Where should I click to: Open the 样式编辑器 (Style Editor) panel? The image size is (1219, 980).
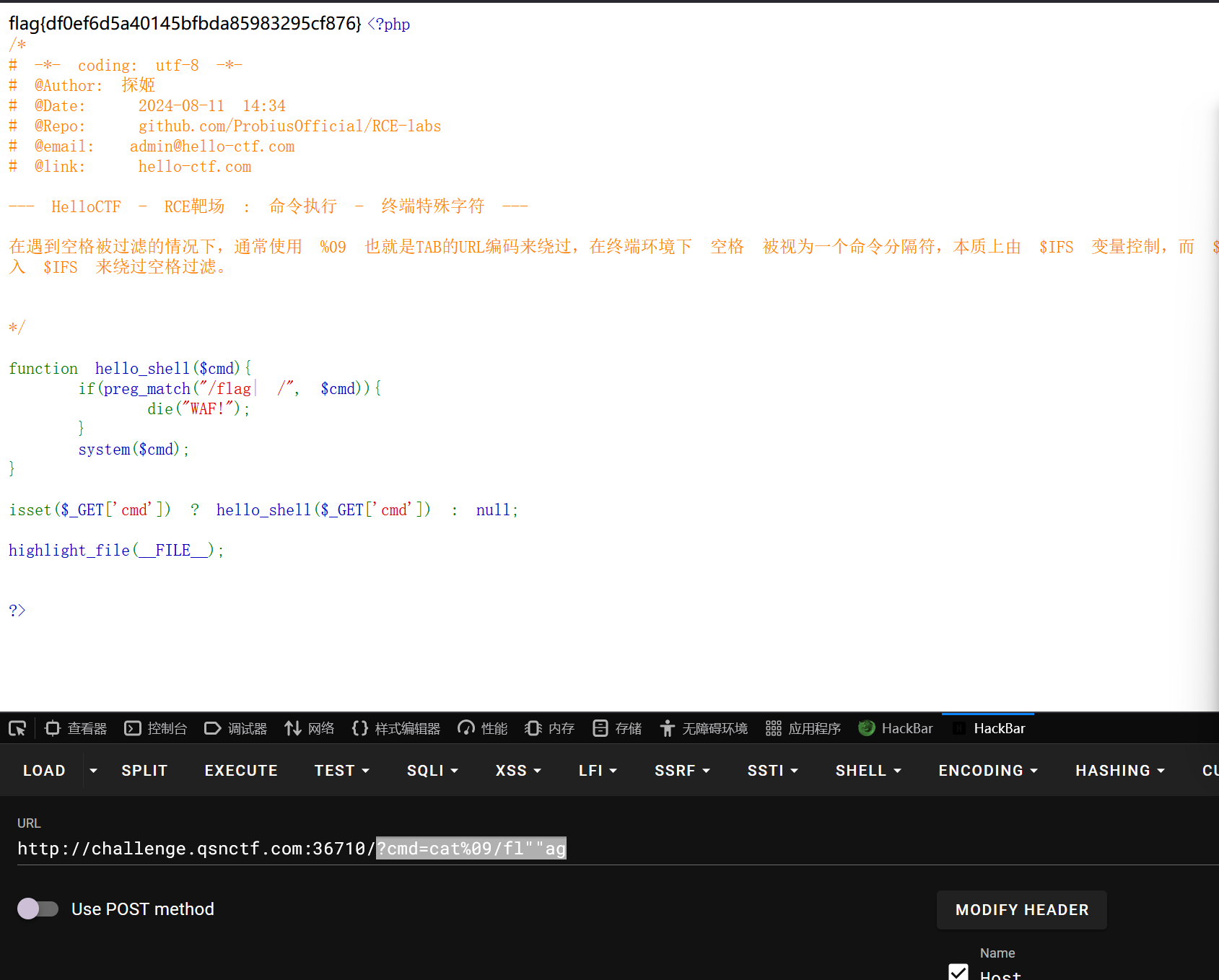click(396, 727)
